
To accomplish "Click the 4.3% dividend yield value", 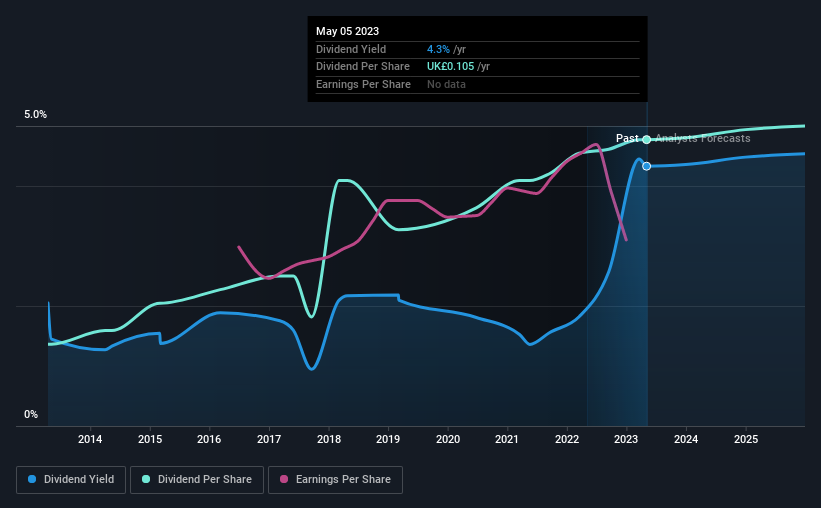I will coord(438,49).
